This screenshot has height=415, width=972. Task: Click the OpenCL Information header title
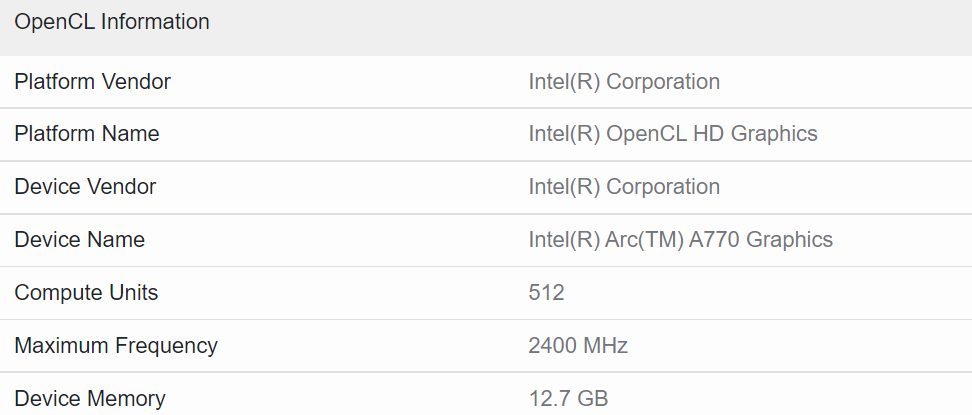(112, 22)
